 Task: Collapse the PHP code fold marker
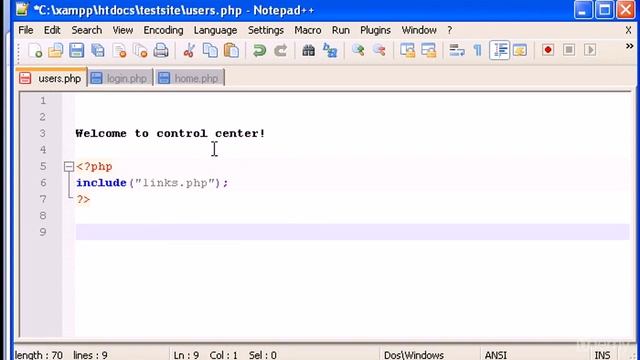69,167
